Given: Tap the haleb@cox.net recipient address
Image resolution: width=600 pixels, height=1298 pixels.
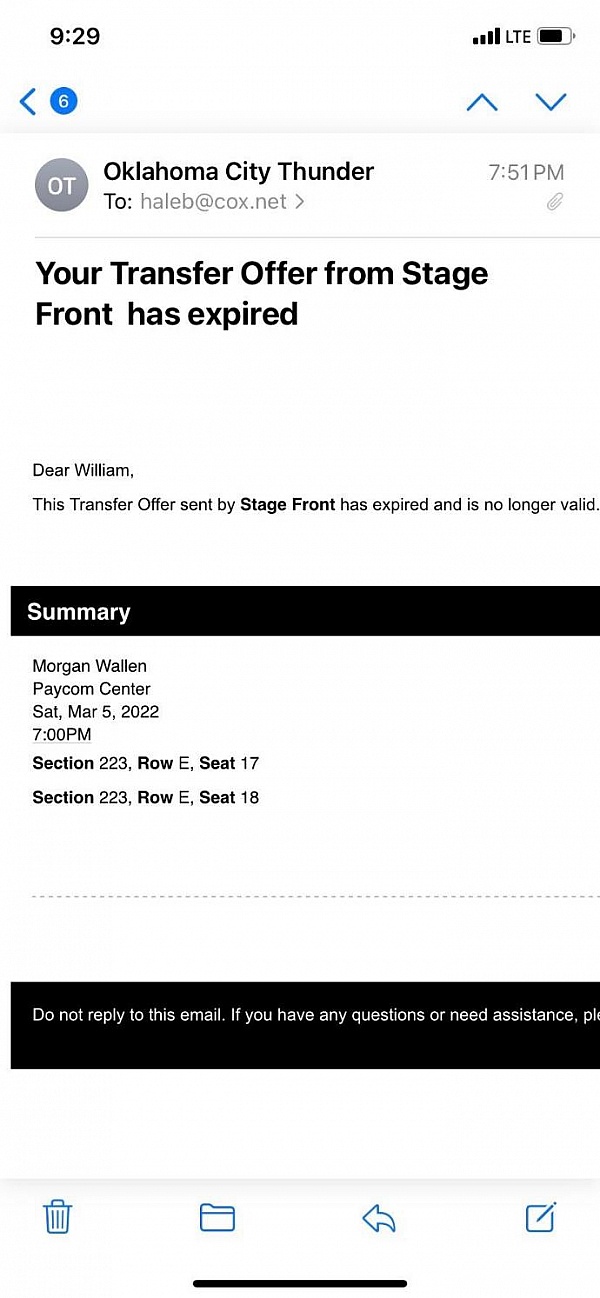Looking at the screenshot, I should point(213,202).
